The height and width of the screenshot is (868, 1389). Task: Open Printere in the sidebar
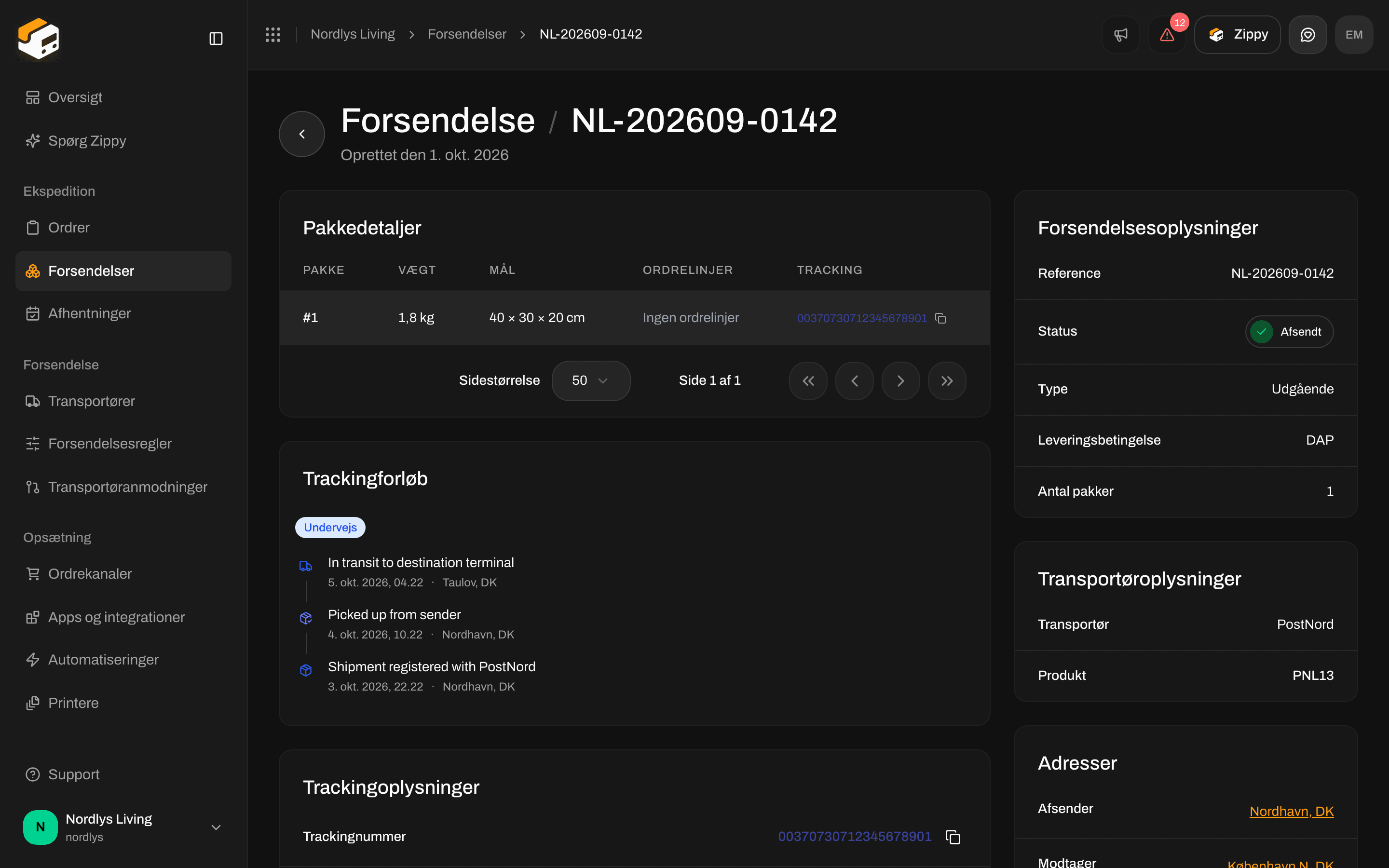[x=123, y=703]
